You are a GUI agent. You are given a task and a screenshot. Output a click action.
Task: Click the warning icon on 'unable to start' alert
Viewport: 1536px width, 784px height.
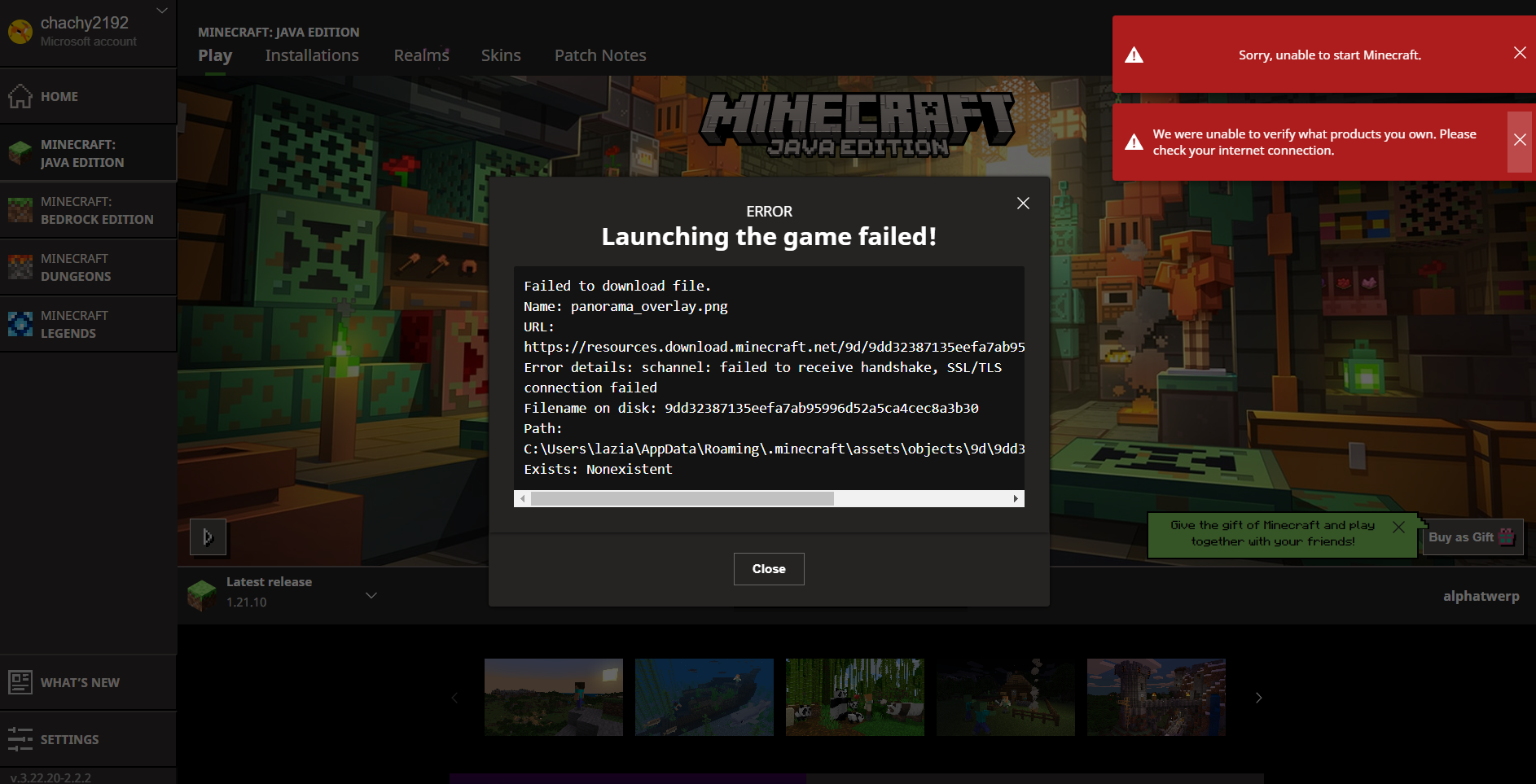click(x=1134, y=55)
